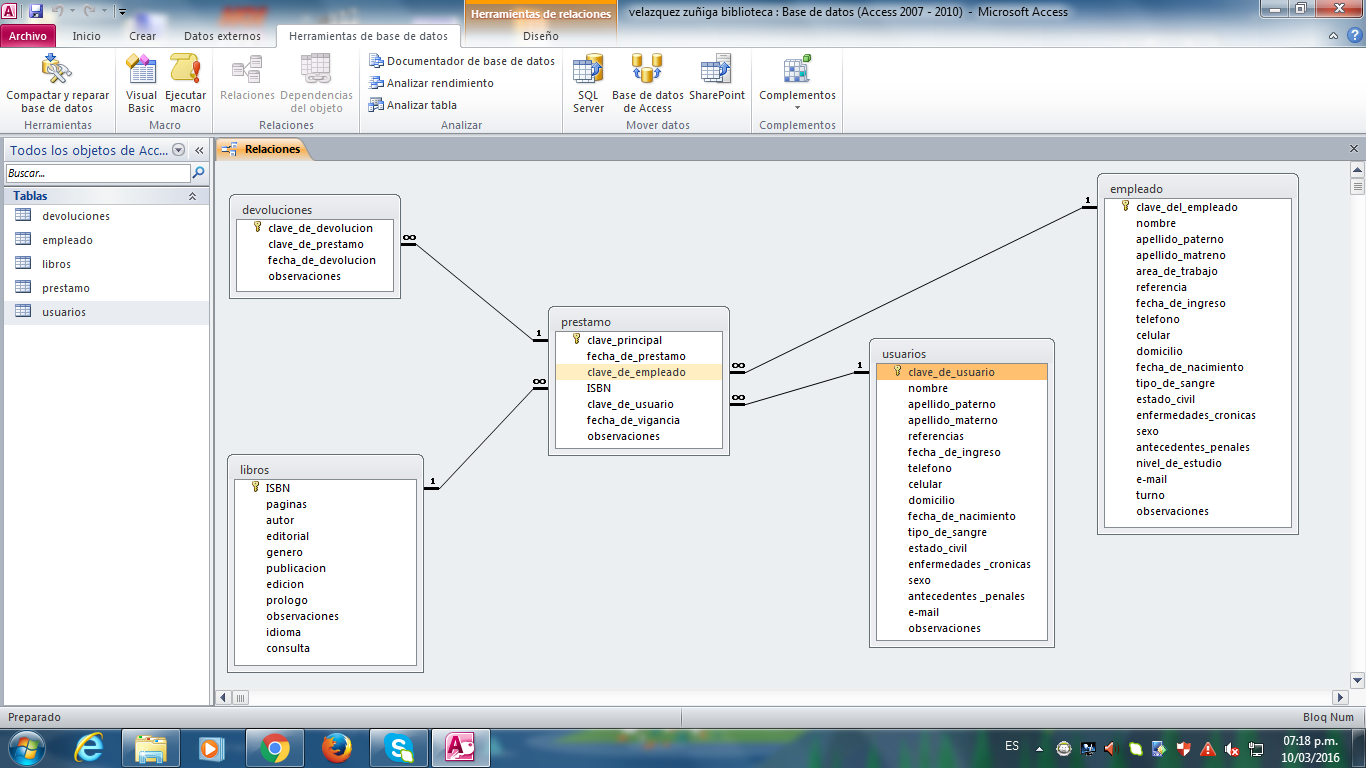1366x768 pixels.
Task: Select clave_de_usuario field in usuarios table
Action: [x=962, y=372]
